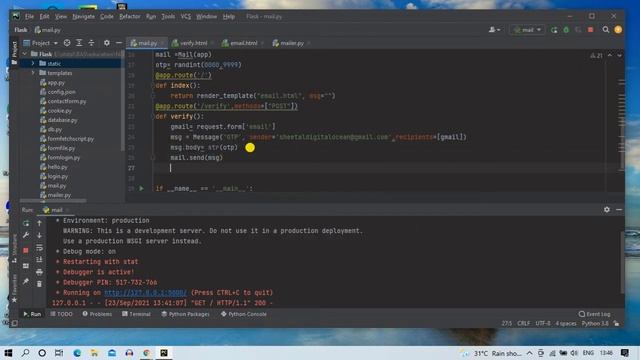Viewport: 640px width, 360px height.
Task: Open the Edit menu
Action: tap(44, 17)
